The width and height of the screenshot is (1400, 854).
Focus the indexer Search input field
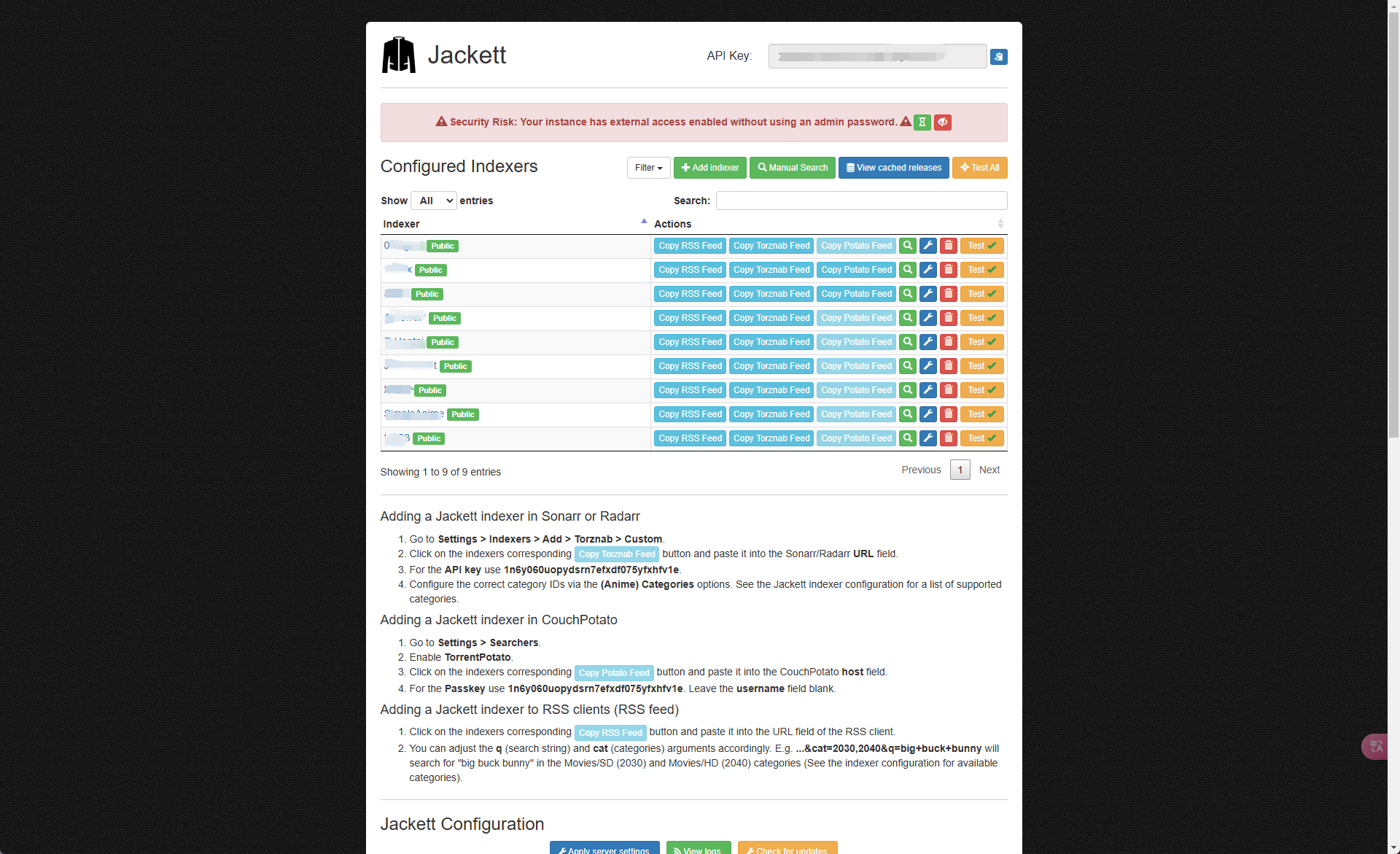coord(861,201)
